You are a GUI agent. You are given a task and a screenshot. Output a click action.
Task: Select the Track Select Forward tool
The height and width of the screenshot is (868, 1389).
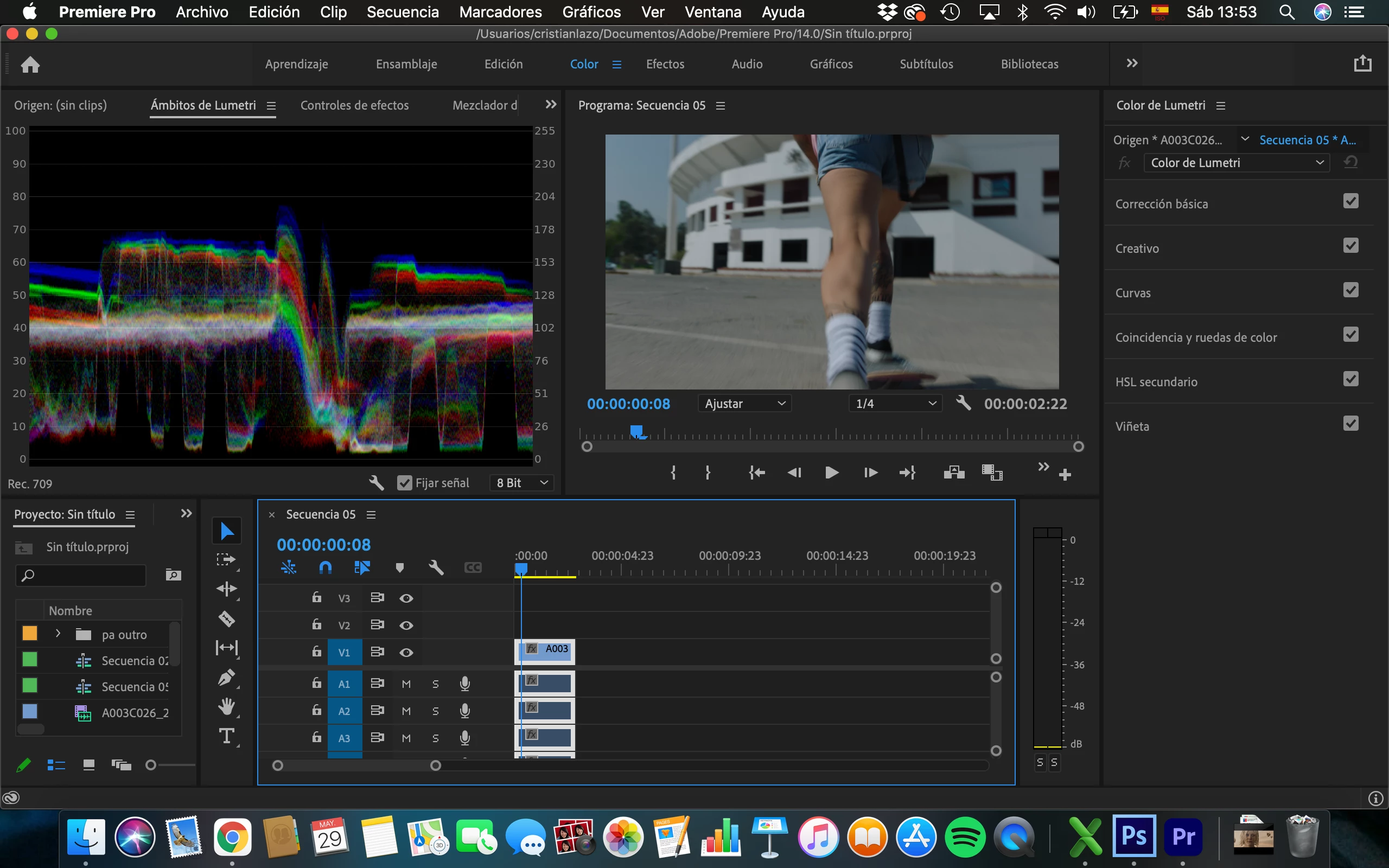(227, 560)
